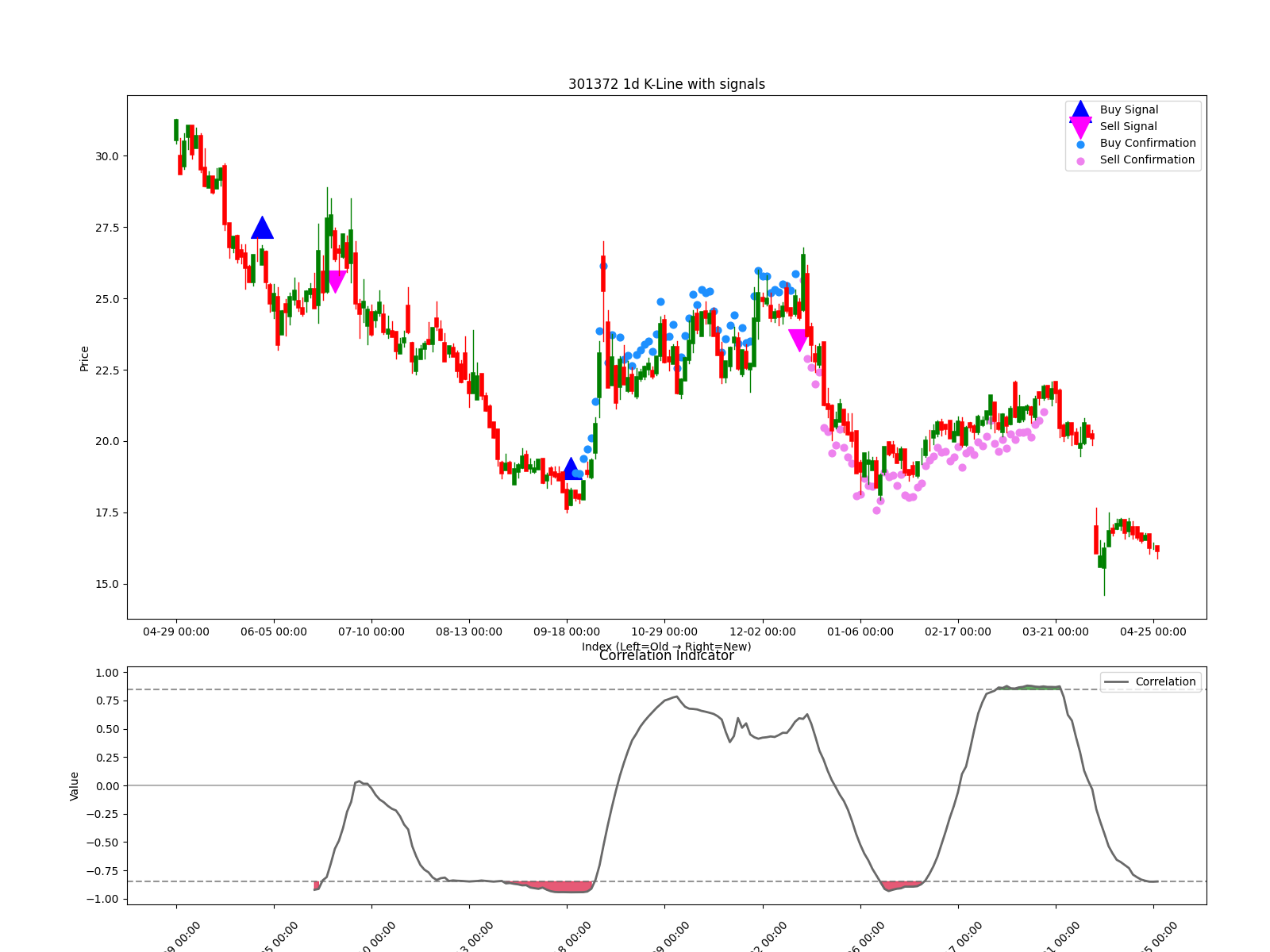Click the '07-10 00:00' date tick of price chart
This screenshot has height=952, width=1270.
pos(371,632)
